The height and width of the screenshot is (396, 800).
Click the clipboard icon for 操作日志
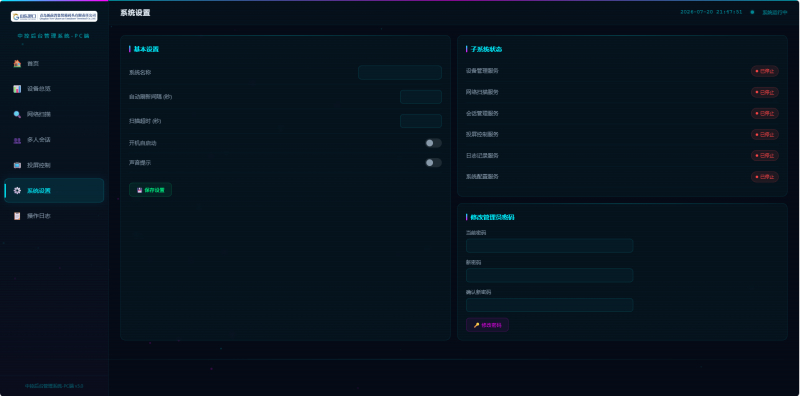[17, 216]
